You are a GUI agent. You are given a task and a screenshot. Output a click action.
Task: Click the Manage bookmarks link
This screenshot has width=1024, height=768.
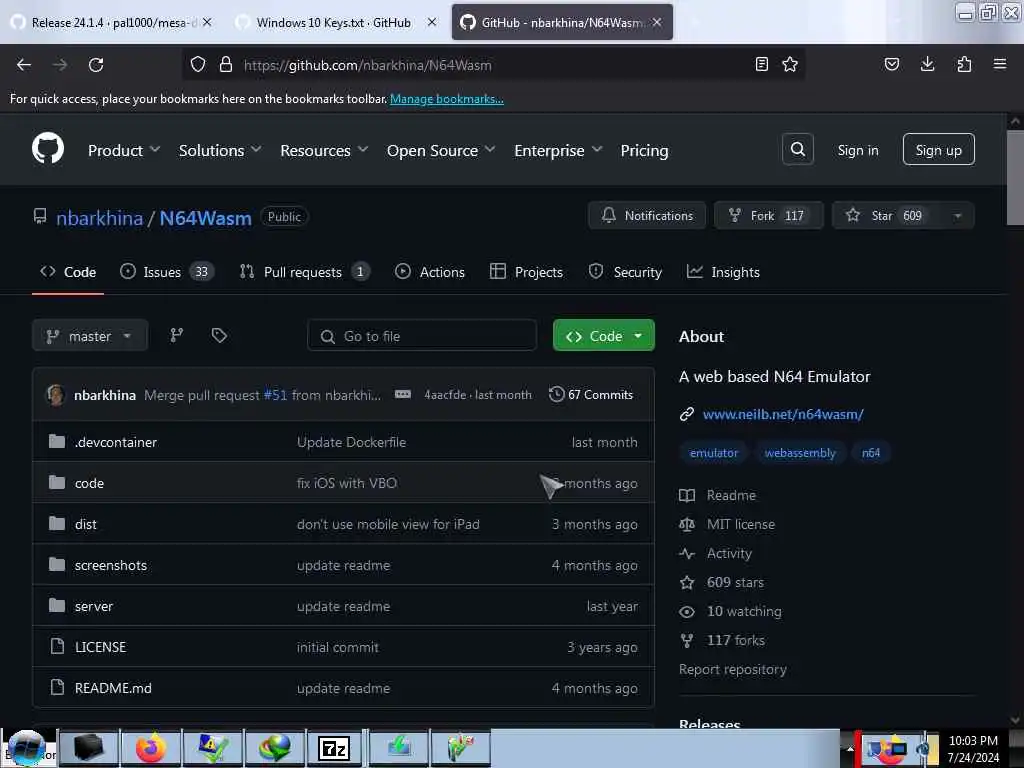click(447, 99)
